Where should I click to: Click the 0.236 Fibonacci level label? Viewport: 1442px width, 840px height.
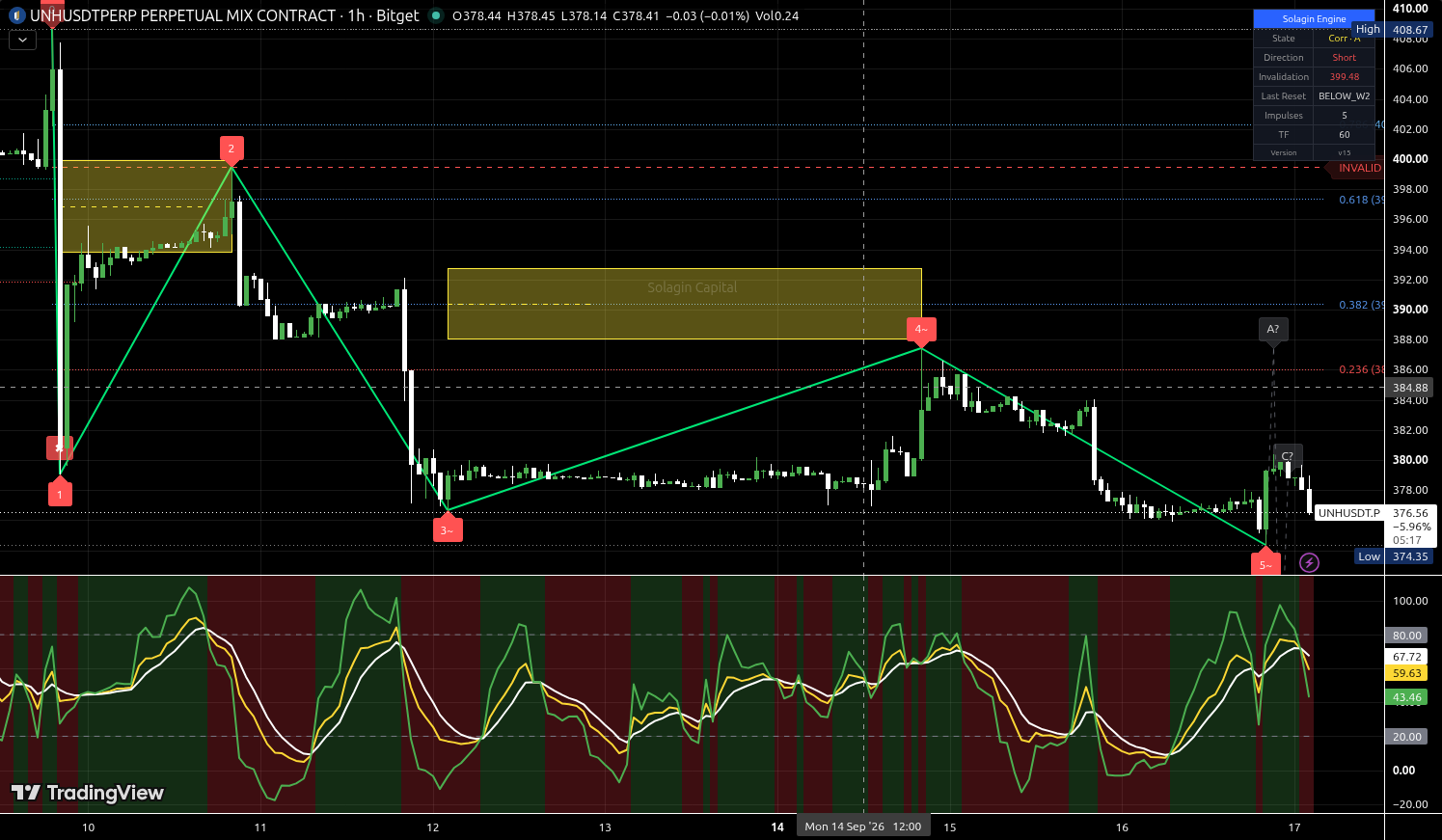point(1361,369)
